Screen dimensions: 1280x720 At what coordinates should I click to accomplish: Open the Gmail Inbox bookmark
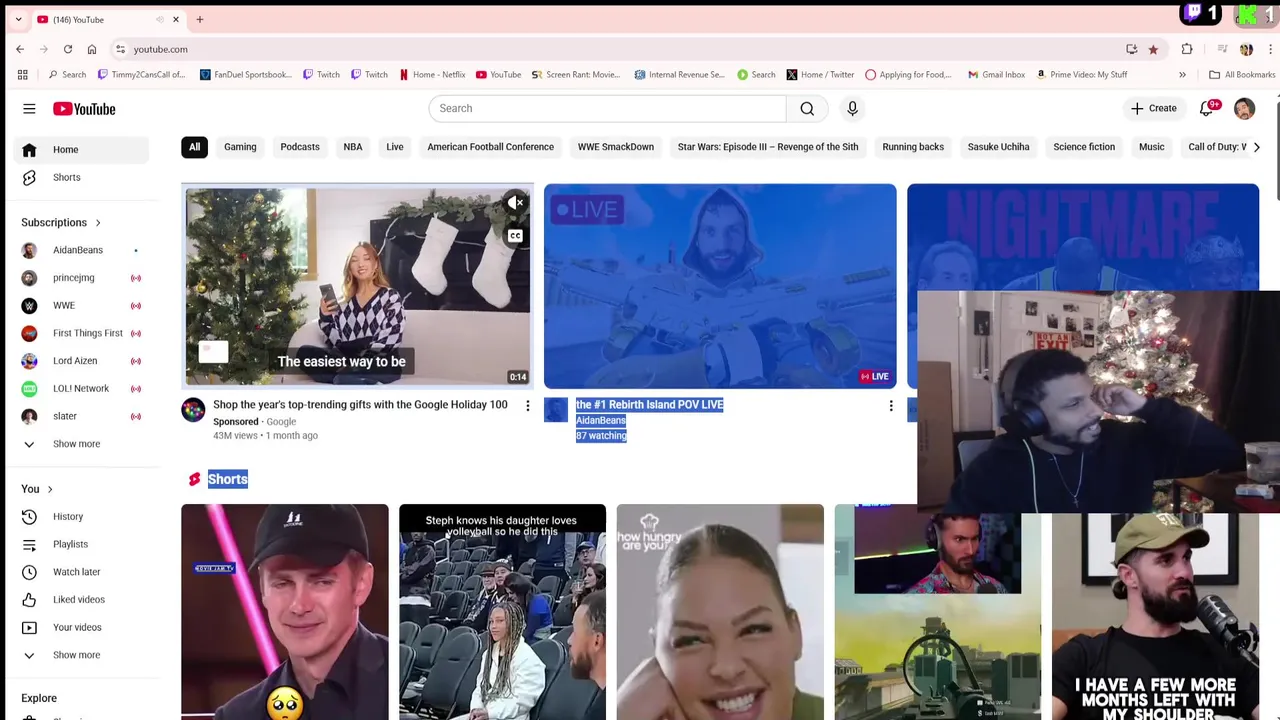tap(996, 74)
